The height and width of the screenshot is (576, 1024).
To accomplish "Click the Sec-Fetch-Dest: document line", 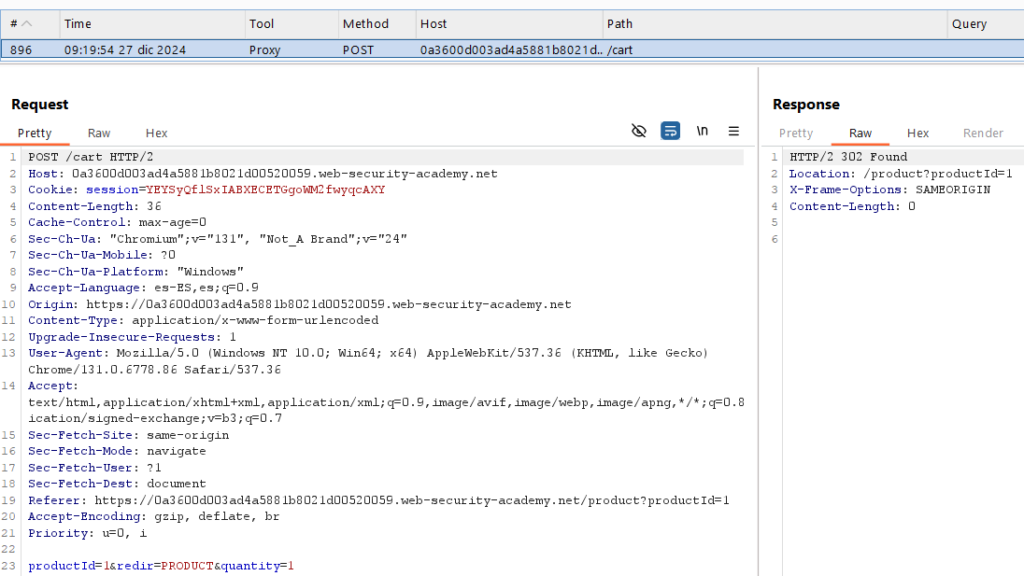I will (117, 483).
